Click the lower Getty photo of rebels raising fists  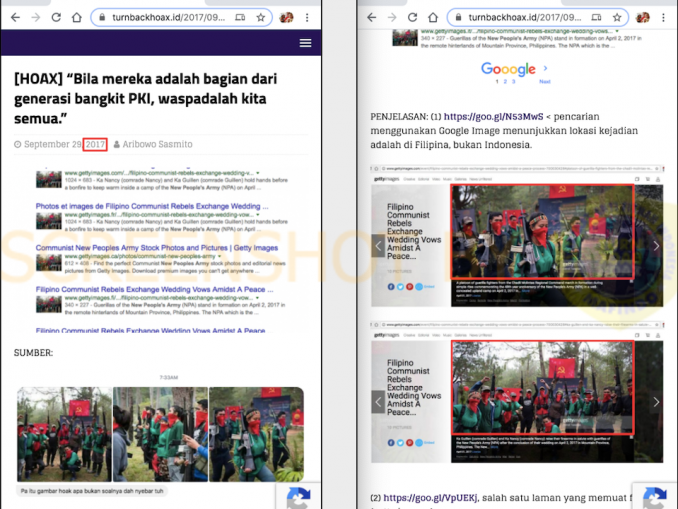tap(542, 387)
